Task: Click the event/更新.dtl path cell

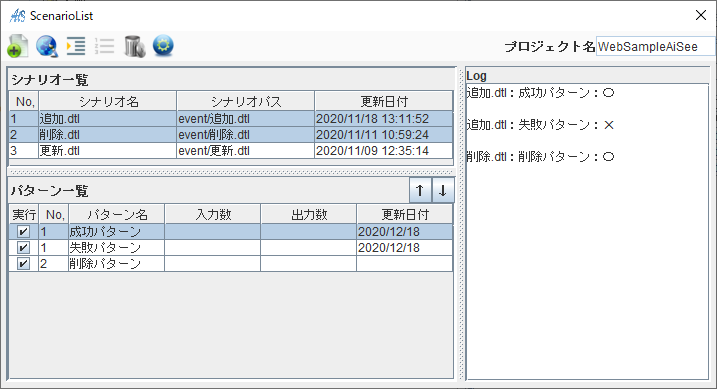Action: click(x=246, y=151)
